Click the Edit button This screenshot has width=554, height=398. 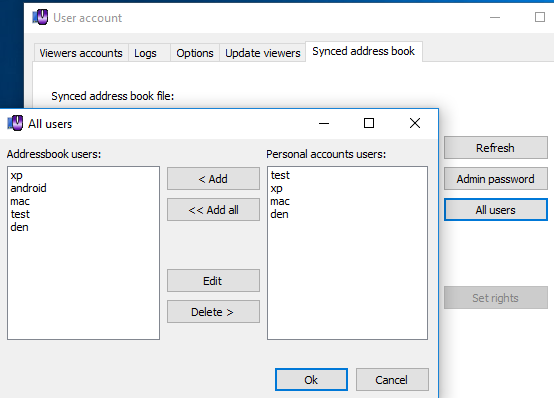coord(213,281)
